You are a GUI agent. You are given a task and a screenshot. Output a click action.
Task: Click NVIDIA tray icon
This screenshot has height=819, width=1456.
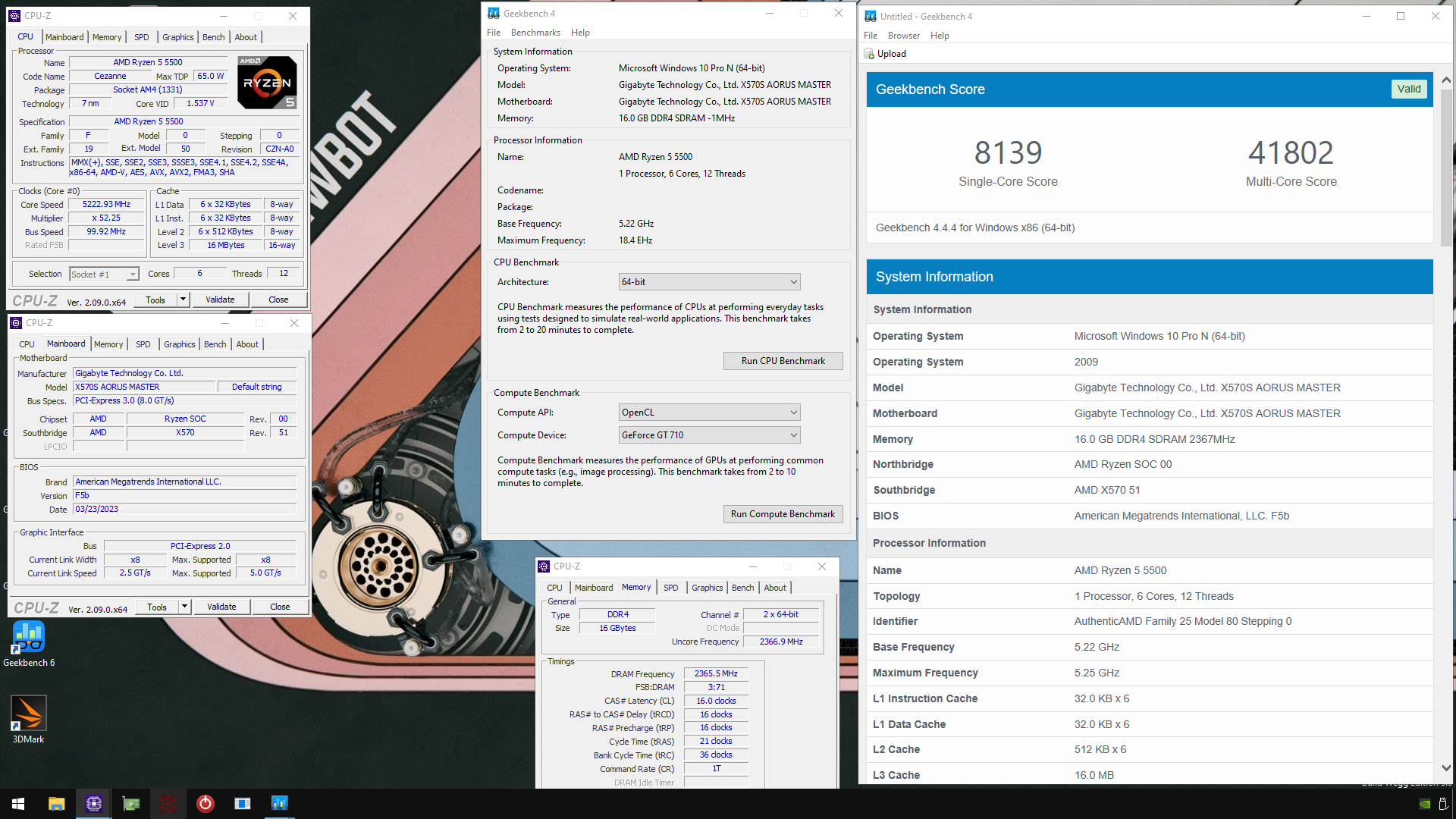coord(1425,805)
